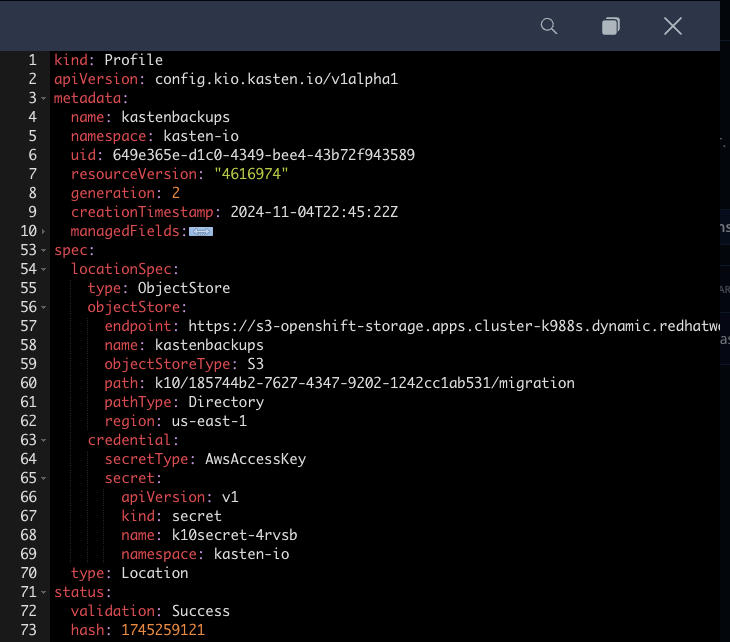The height and width of the screenshot is (642, 730).
Task: Click the endpoint URL on line 57
Action: point(454,326)
